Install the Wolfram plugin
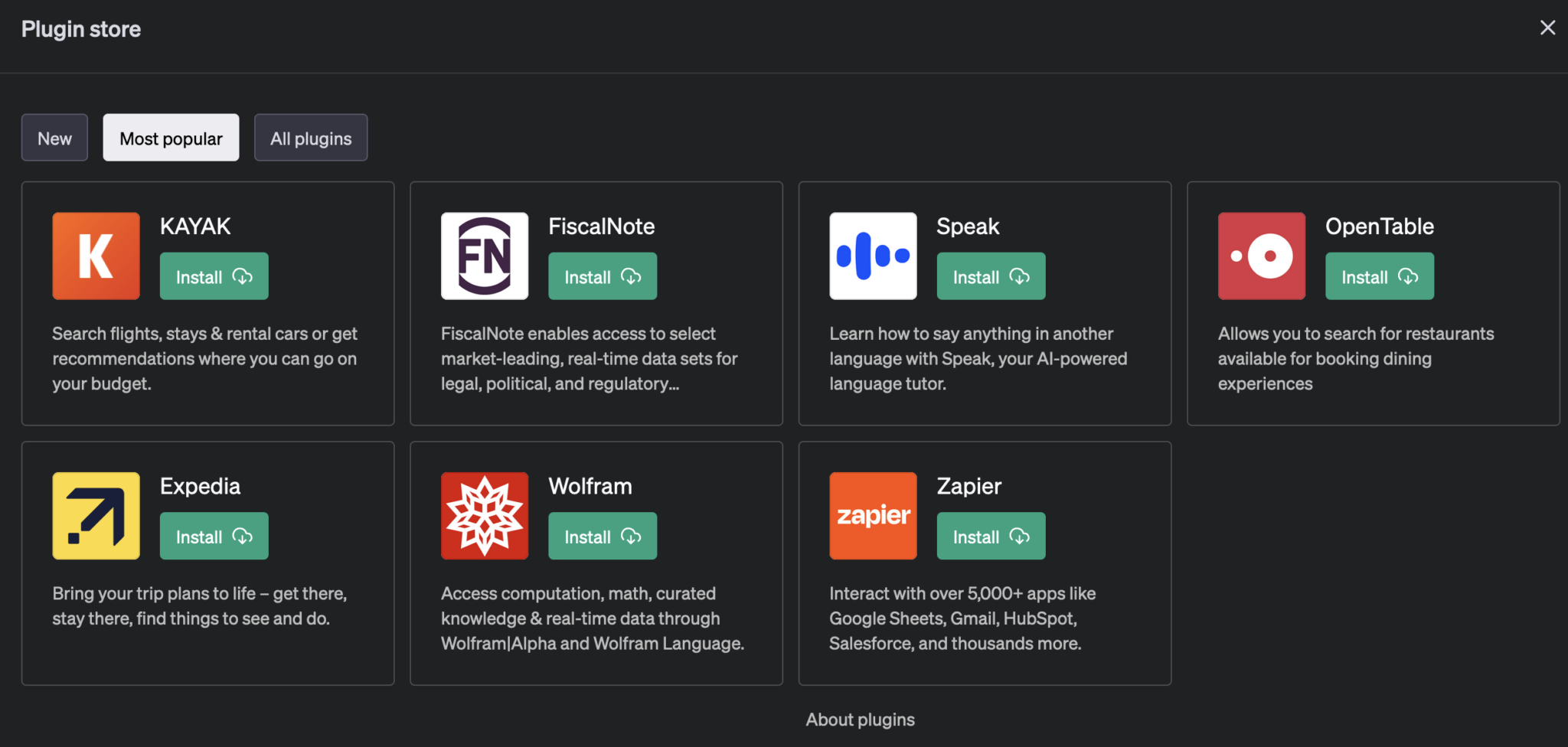Image resolution: width=1568 pixels, height=747 pixels. pyautogui.click(x=602, y=536)
